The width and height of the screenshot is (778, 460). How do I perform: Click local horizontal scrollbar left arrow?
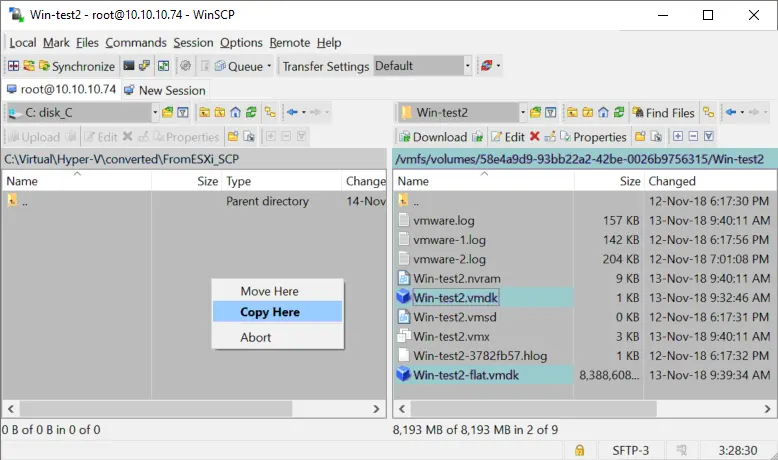[x=10, y=409]
